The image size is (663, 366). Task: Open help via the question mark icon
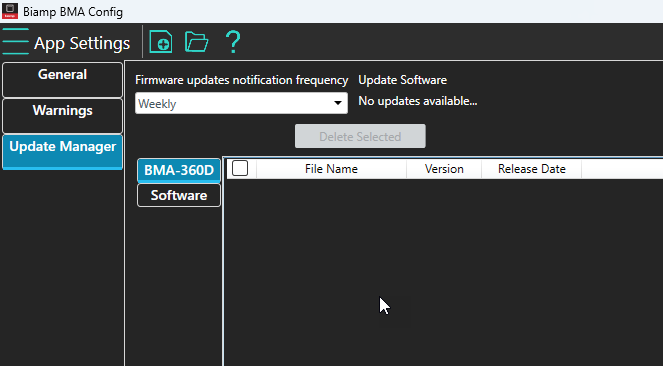tap(233, 42)
